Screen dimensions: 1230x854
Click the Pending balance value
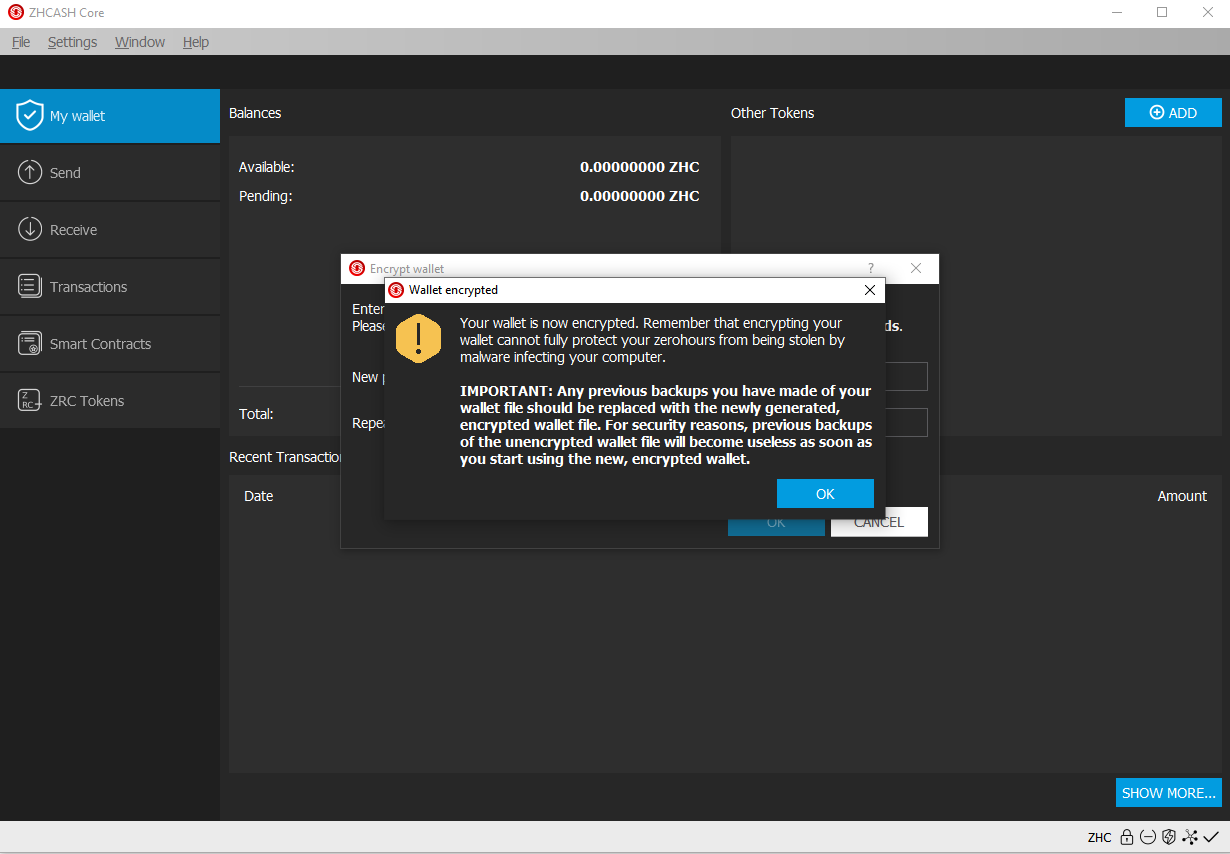640,196
